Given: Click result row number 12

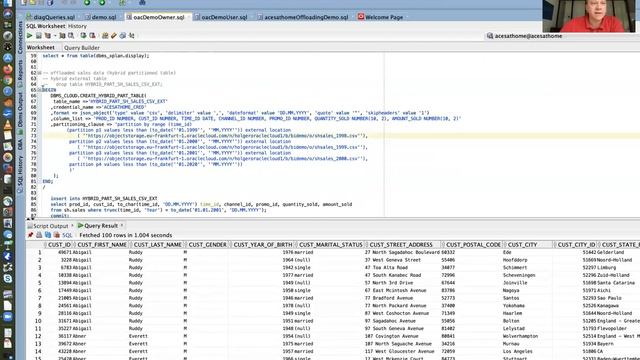Looking at the screenshot, I should [x=38, y=336].
